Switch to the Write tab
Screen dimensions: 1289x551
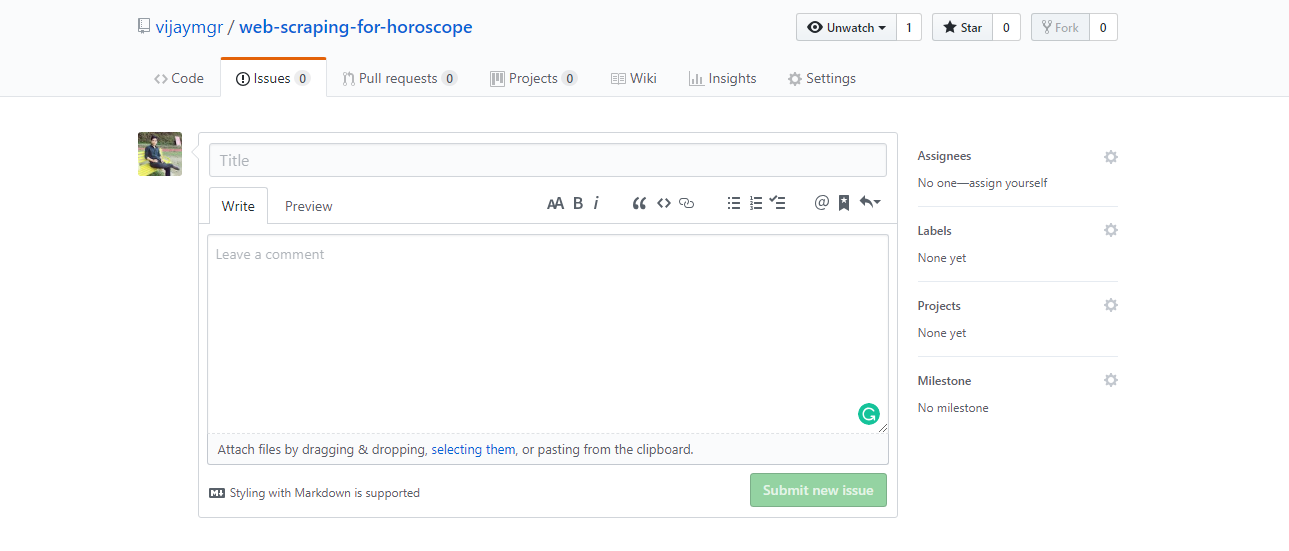pos(238,206)
